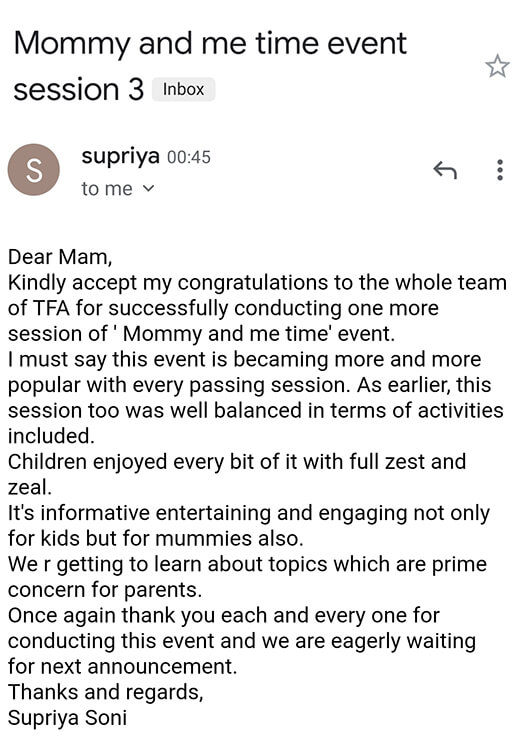Tap the reply arrow icon
This screenshot has height=750, width=529.
(x=445, y=170)
